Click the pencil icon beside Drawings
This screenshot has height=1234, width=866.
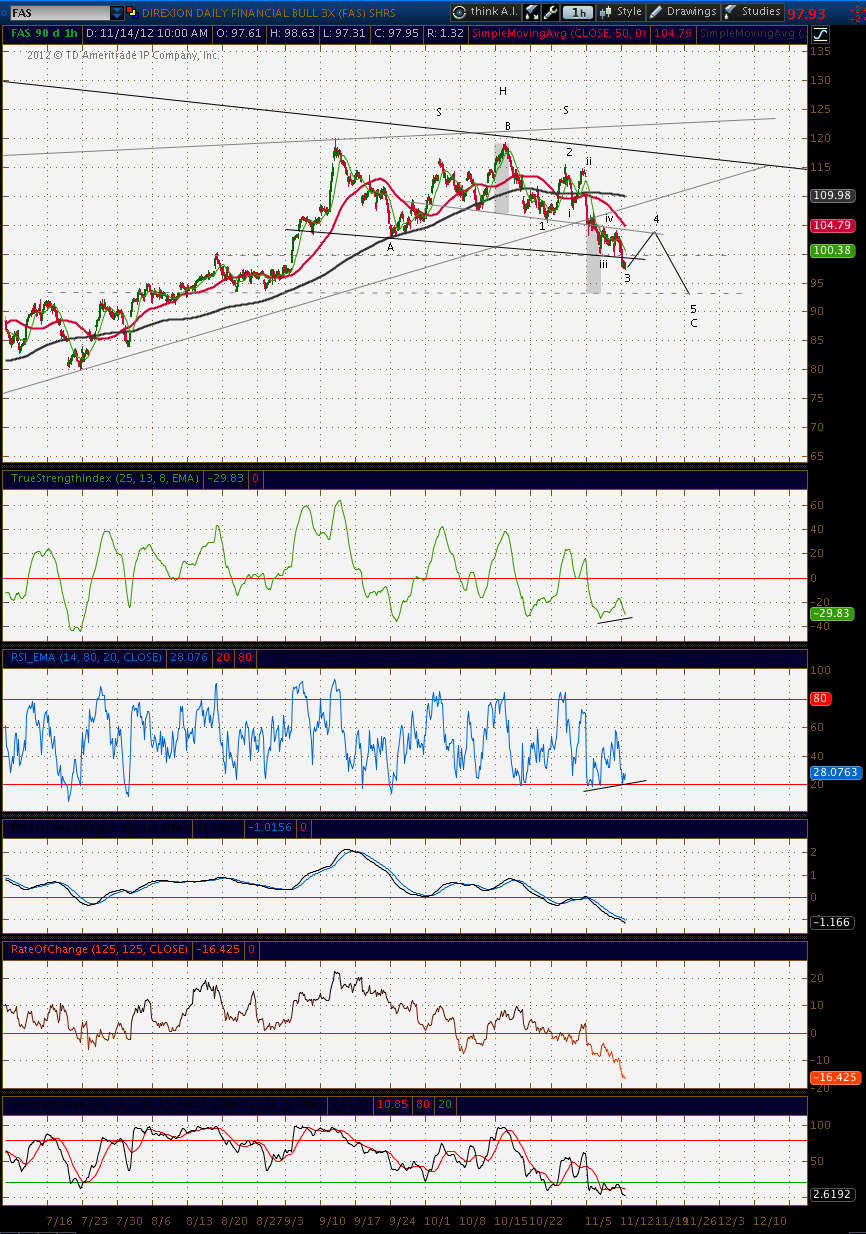656,12
